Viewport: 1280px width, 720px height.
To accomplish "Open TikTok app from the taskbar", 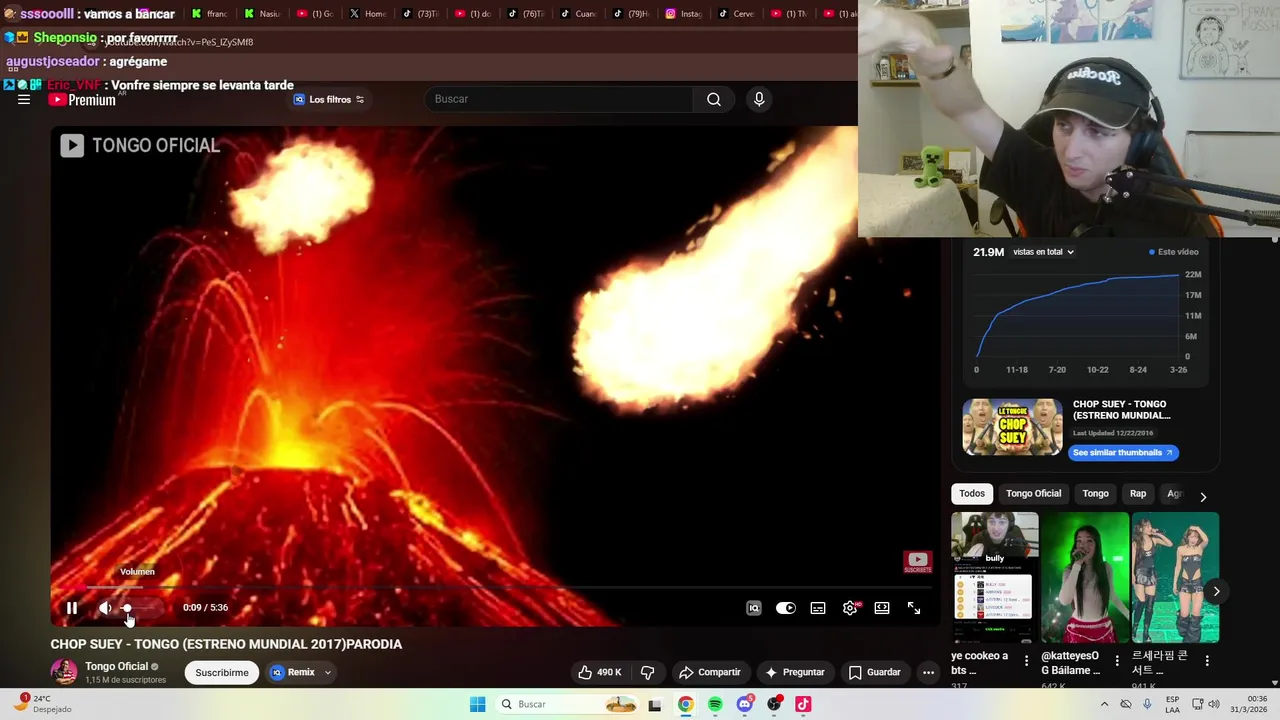I will tap(803, 704).
